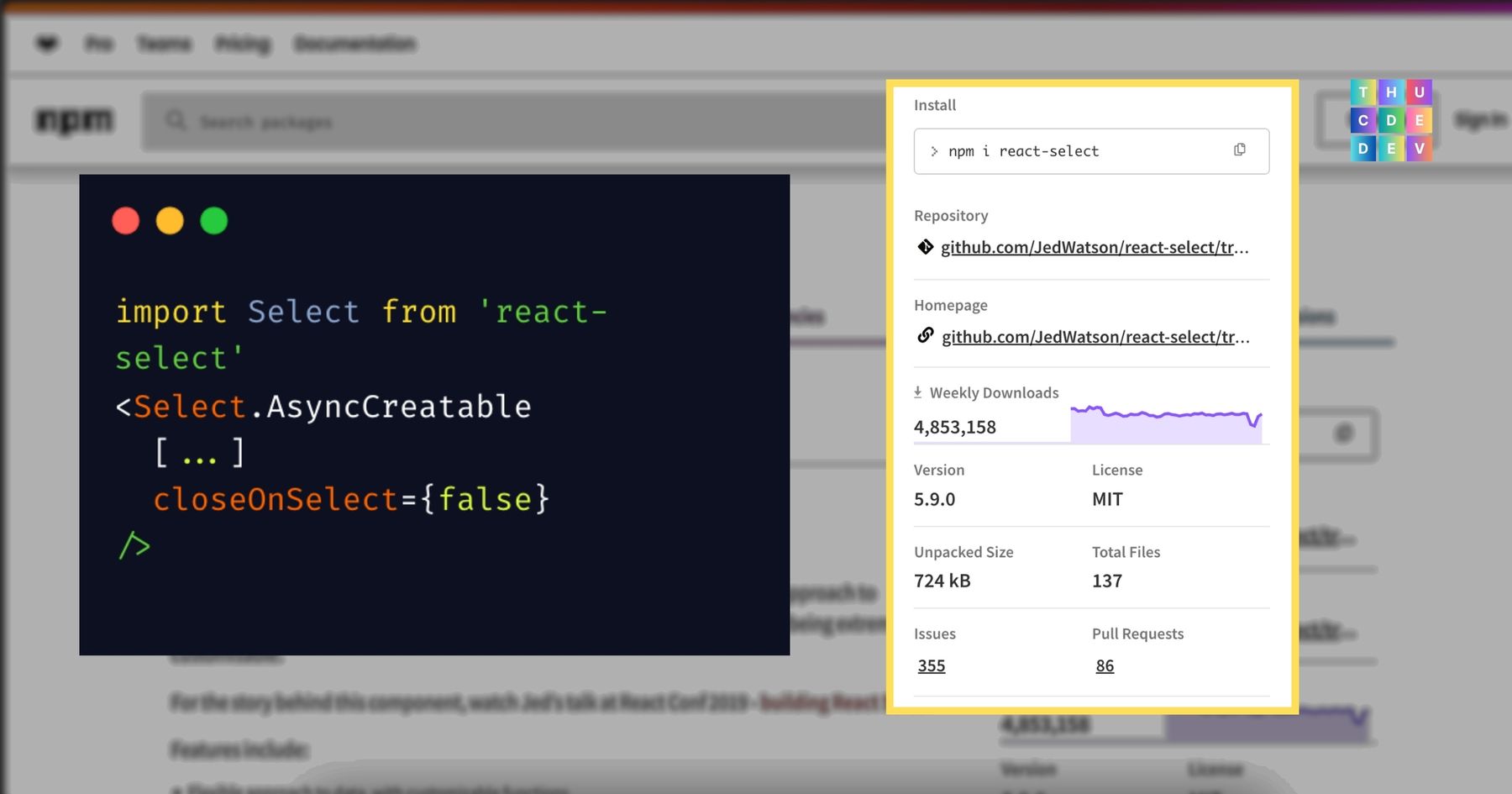Click the MIT license value
1512x794 pixels.
tap(1107, 499)
